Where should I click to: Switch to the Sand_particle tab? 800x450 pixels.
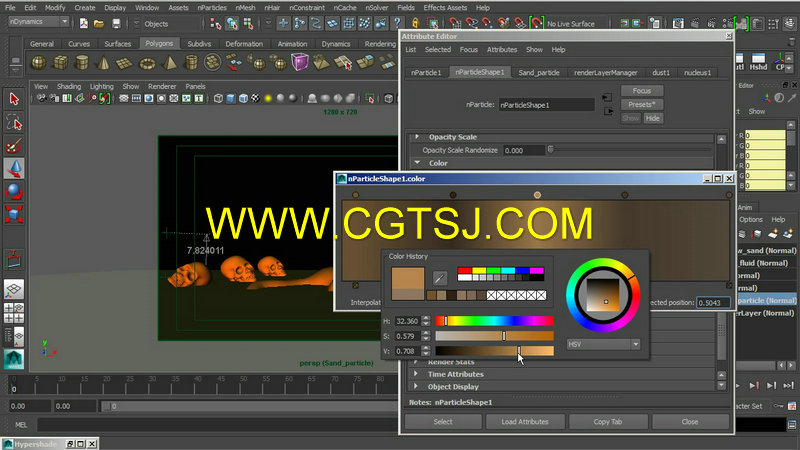[539, 72]
